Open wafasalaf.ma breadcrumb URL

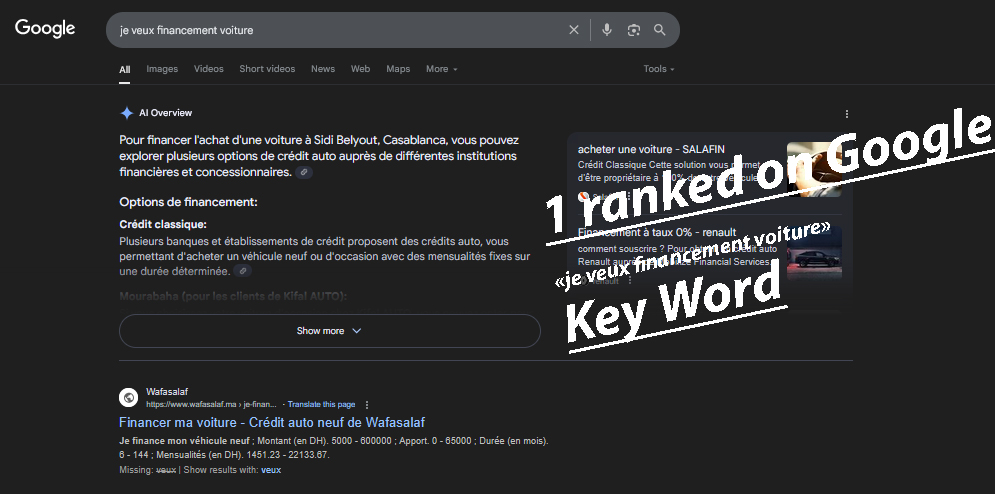click(211, 404)
